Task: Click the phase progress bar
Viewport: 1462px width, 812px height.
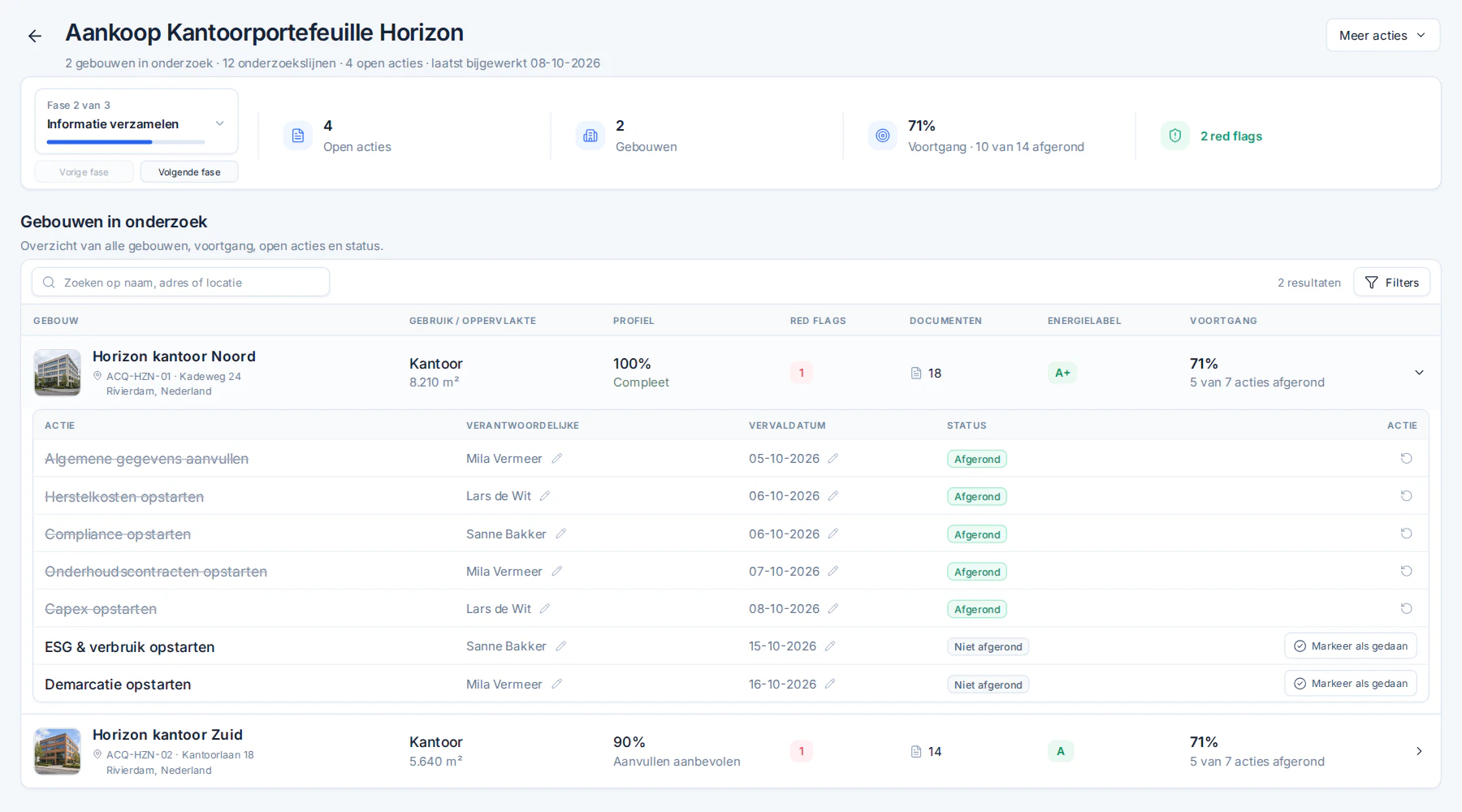Action: (x=126, y=142)
